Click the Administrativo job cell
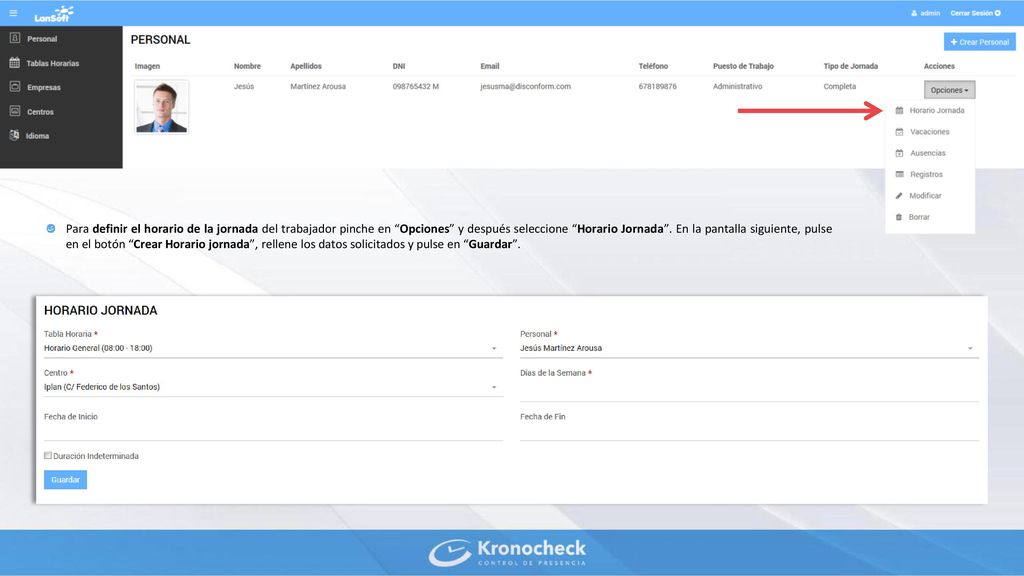Viewport: 1024px width, 576px height. (x=737, y=86)
